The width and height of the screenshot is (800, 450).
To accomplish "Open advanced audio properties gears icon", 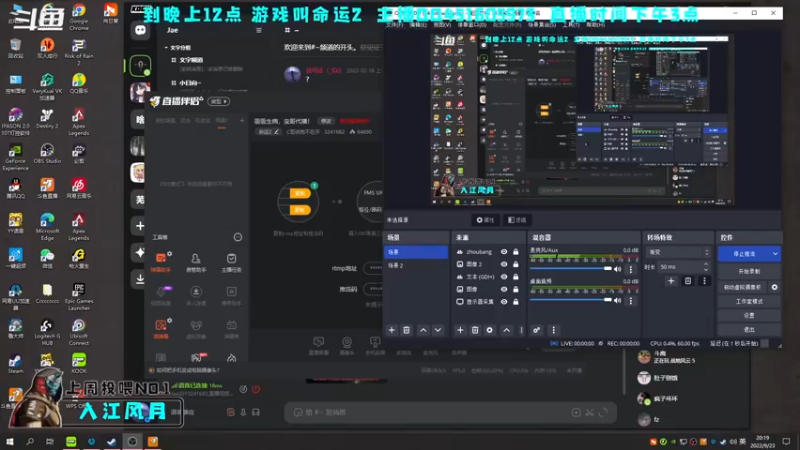I will click(x=536, y=330).
